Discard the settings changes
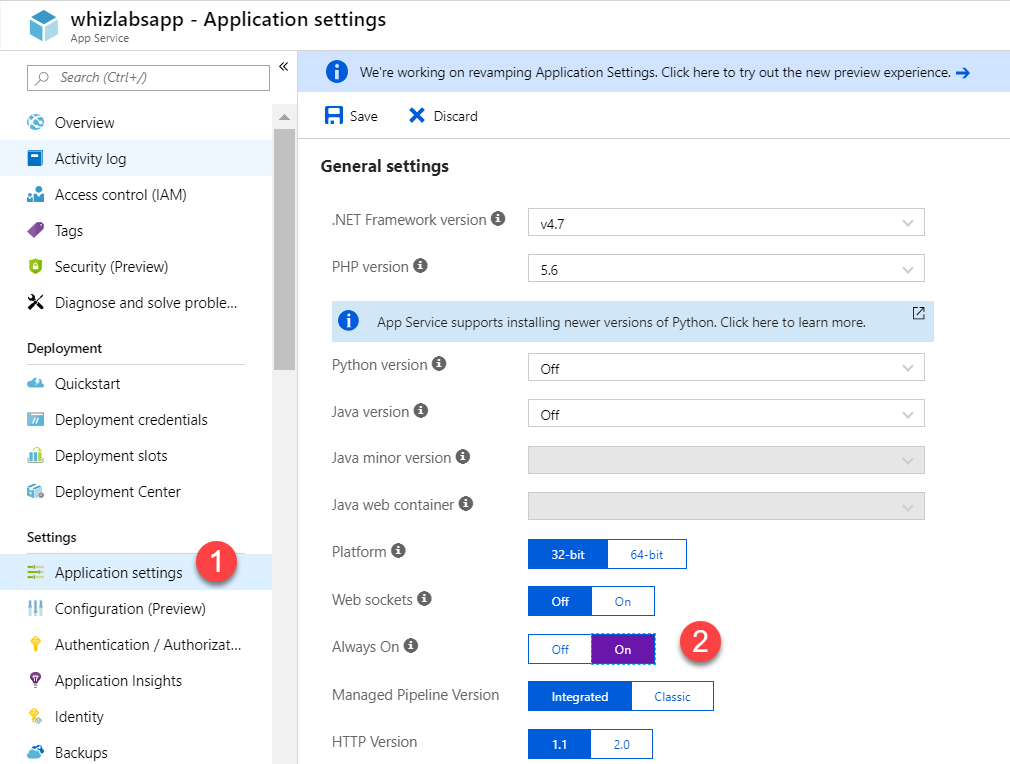This screenshot has width=1010, height=764. click(x=443, y=116)
